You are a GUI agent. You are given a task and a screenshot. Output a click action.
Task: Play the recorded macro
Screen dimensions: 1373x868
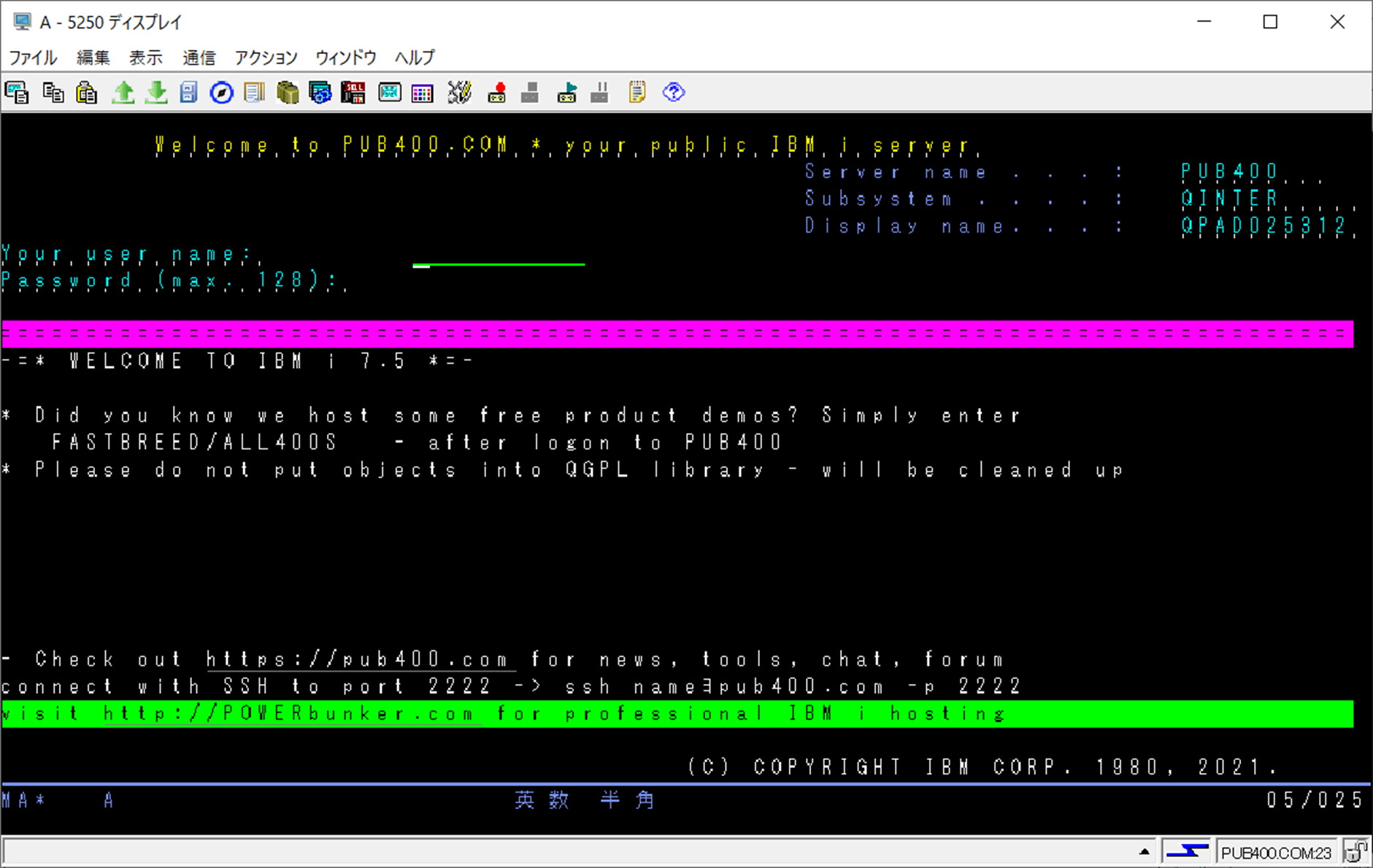click(x=566, y=93)
